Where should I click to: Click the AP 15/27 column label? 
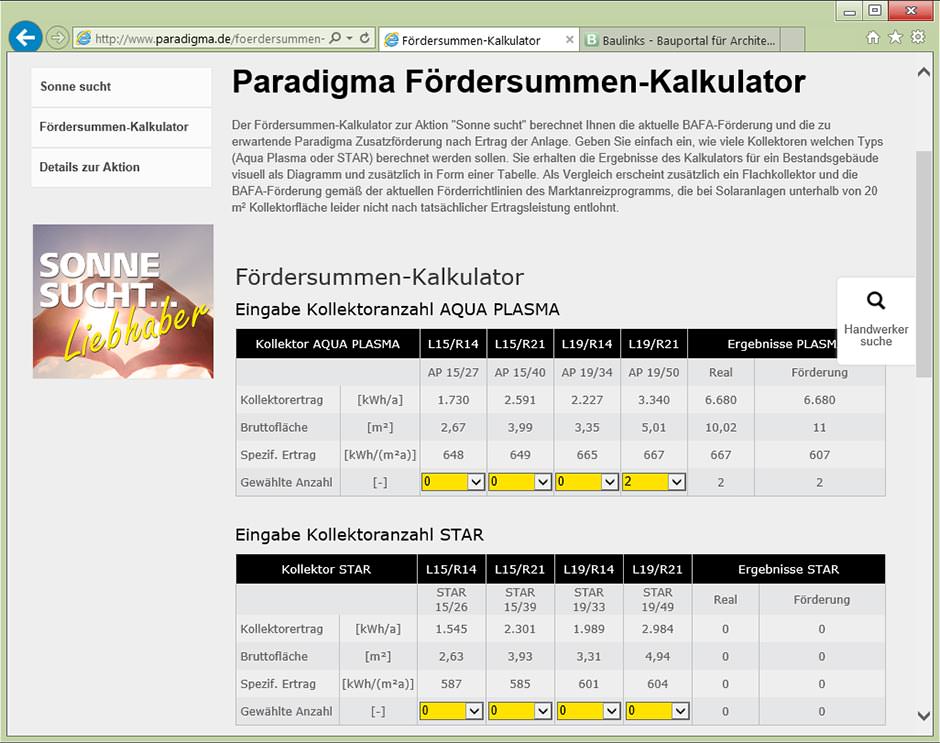click(x=453, y=372)
